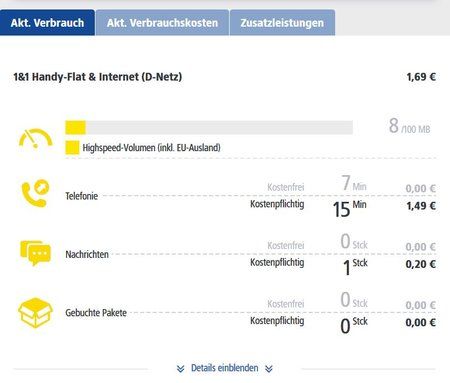
Task: Click the 1,69 € total amount
Action: coord(421,77)
